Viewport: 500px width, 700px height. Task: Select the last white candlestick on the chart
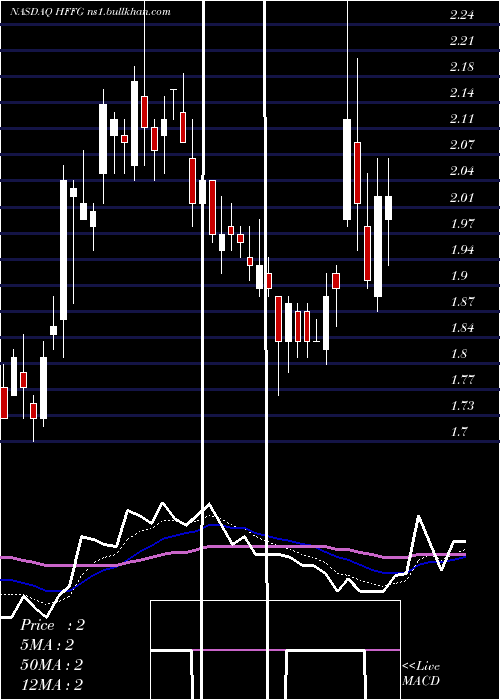[388, 208]
